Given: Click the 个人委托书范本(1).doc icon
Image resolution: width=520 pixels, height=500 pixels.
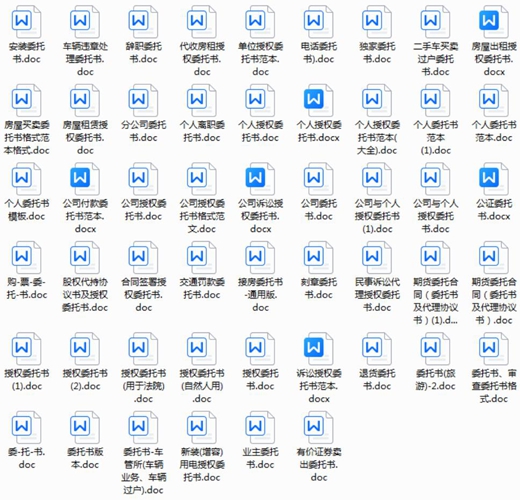Looking at the screenshot, I should coord(435,100).
